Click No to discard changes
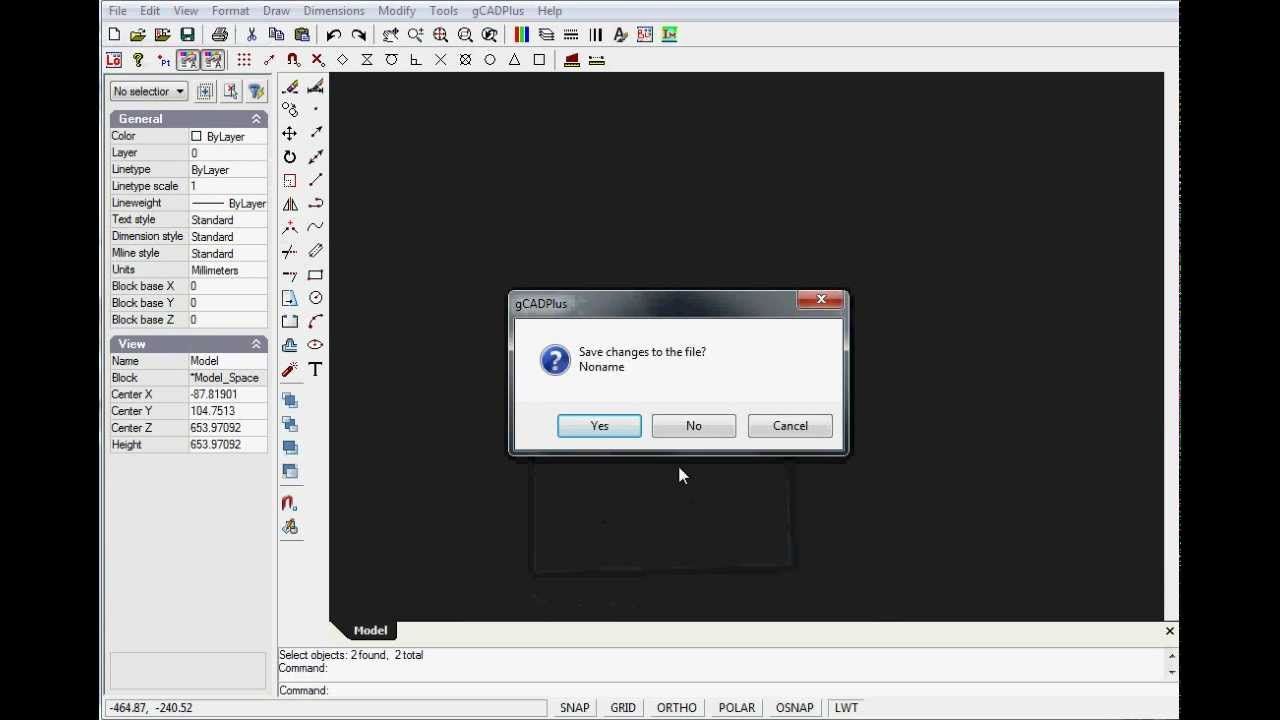This screenshot has height=720, width=1280. [694, 426]
